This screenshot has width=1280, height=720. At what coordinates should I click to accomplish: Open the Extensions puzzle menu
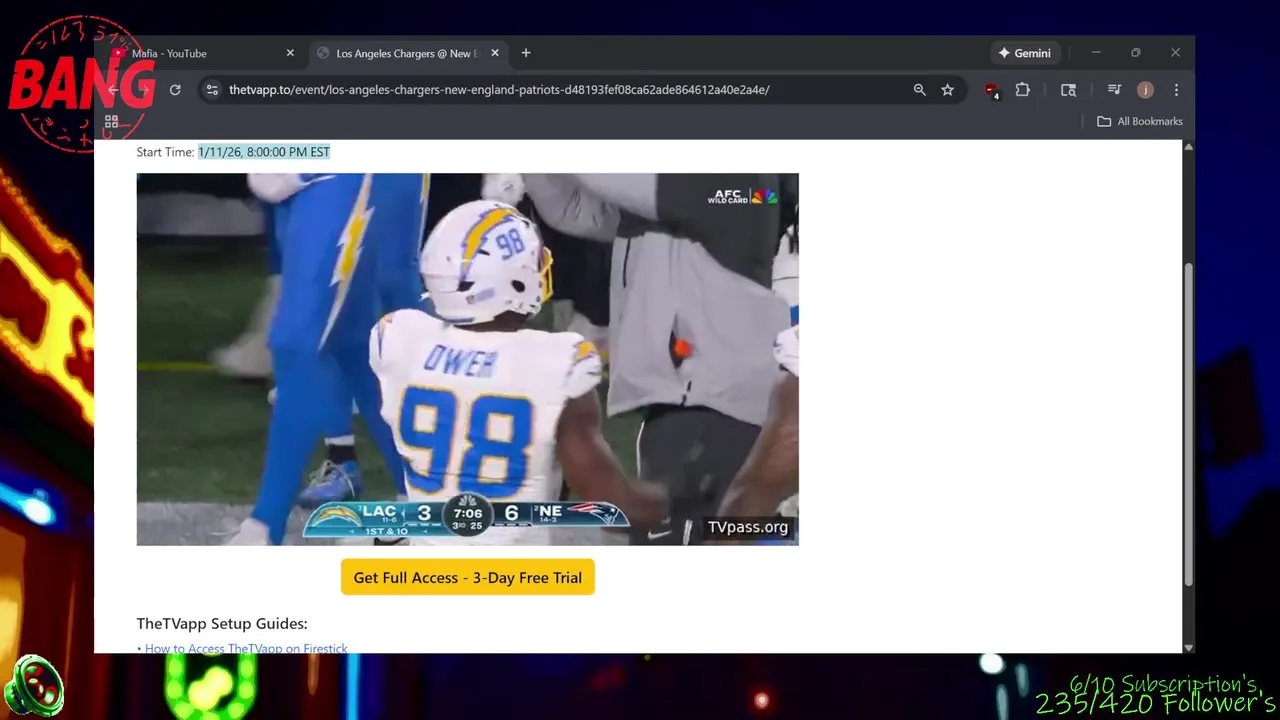1023,90
